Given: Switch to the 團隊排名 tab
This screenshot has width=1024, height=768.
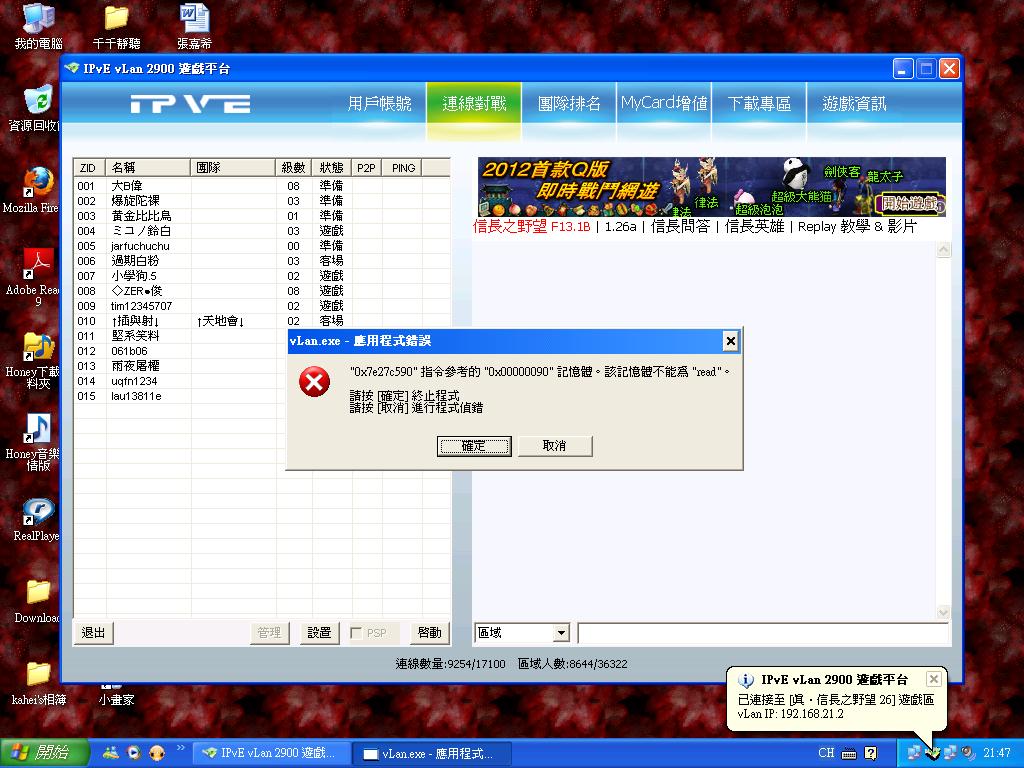Looking at the screenshot, I should pyautogui.click(x=569, y=104).
